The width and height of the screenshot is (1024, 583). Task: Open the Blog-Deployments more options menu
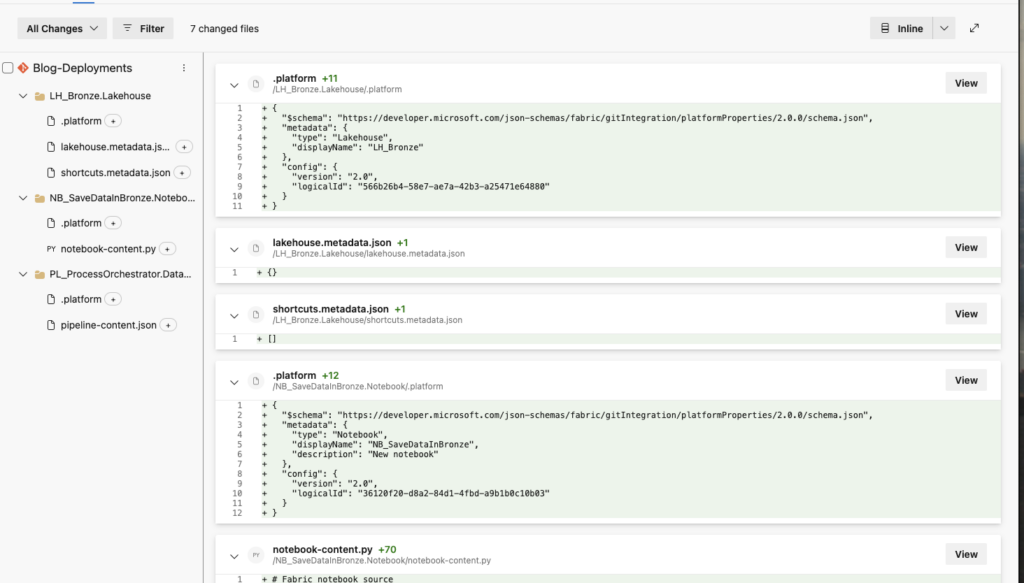184,68
